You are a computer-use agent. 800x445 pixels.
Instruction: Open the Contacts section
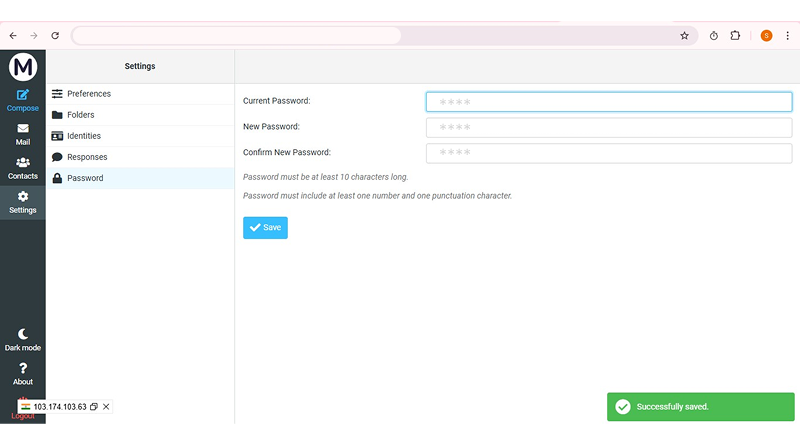click(x=23, y=168)
